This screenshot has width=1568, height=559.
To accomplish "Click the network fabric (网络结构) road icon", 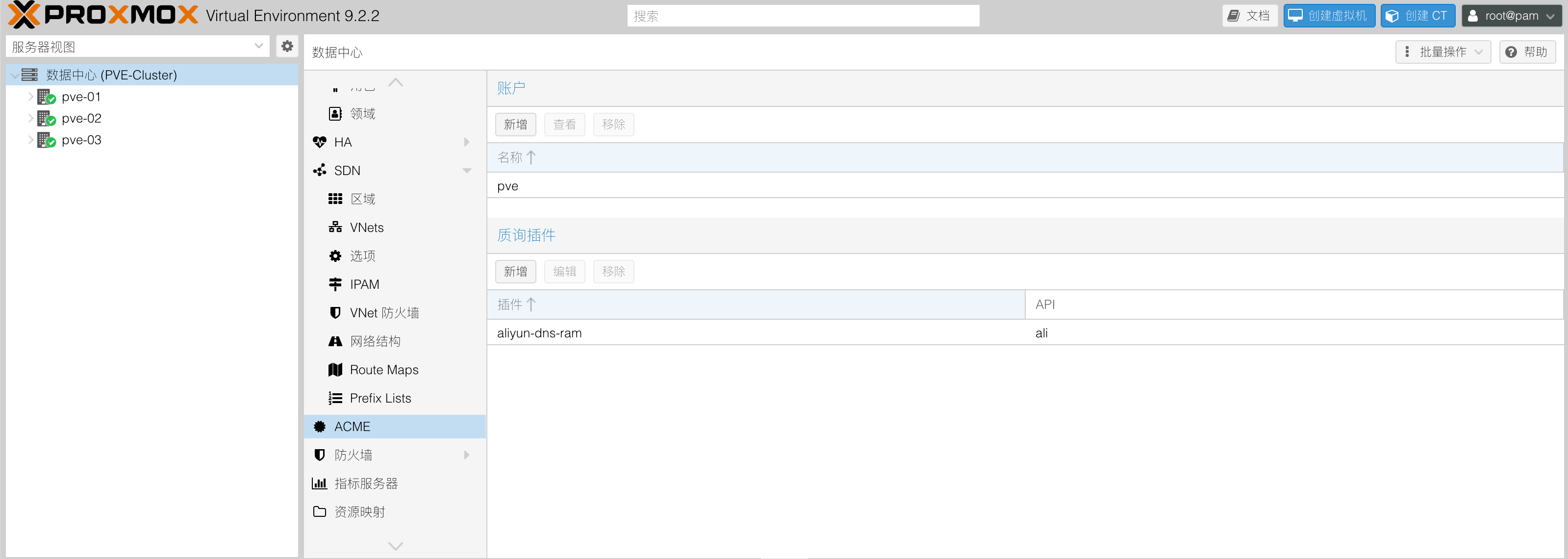I will point(335,342).
